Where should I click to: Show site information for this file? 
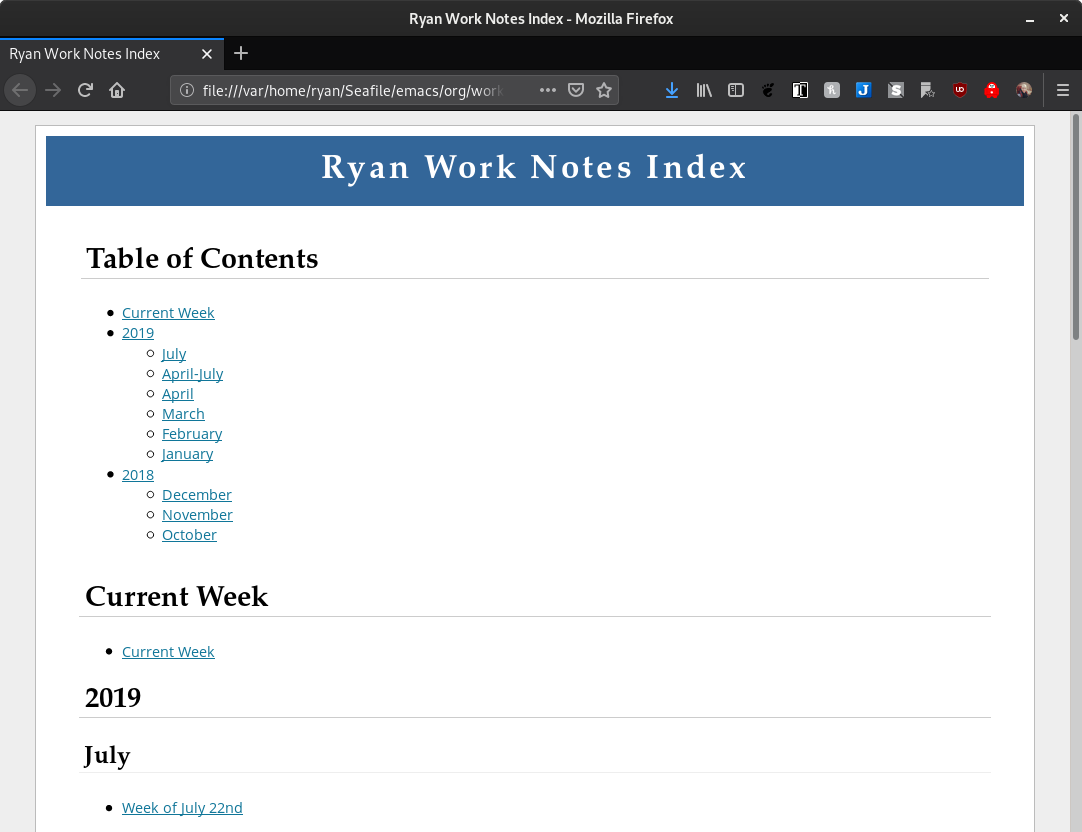click(x=186, y=90)
